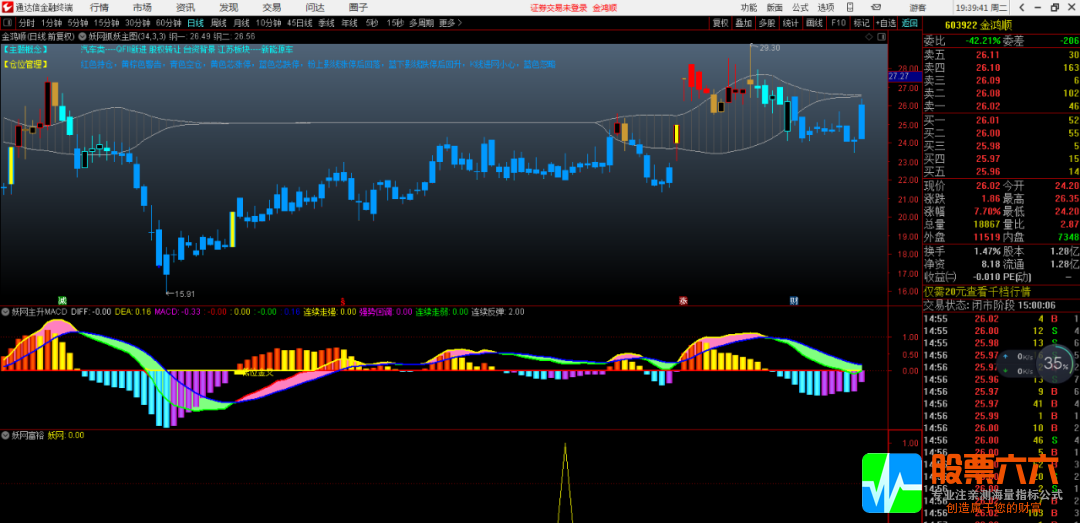Toggle the 妖网富裕 indicator circle button

click(x=6, y=435)
